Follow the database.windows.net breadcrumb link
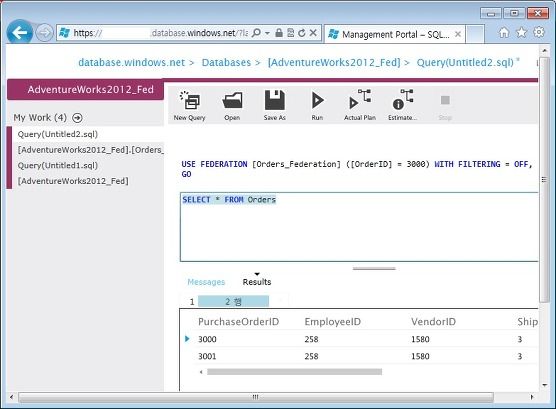This screenshot has height=409, width=556. (132, 62)
